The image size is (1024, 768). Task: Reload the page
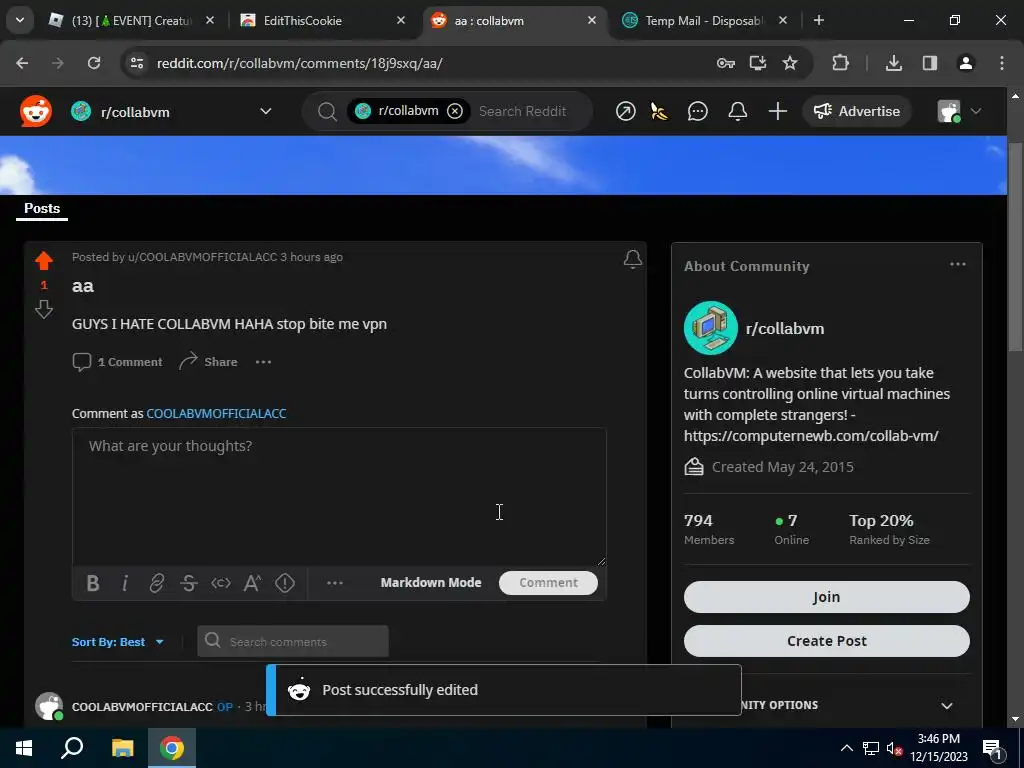(94, 63)
